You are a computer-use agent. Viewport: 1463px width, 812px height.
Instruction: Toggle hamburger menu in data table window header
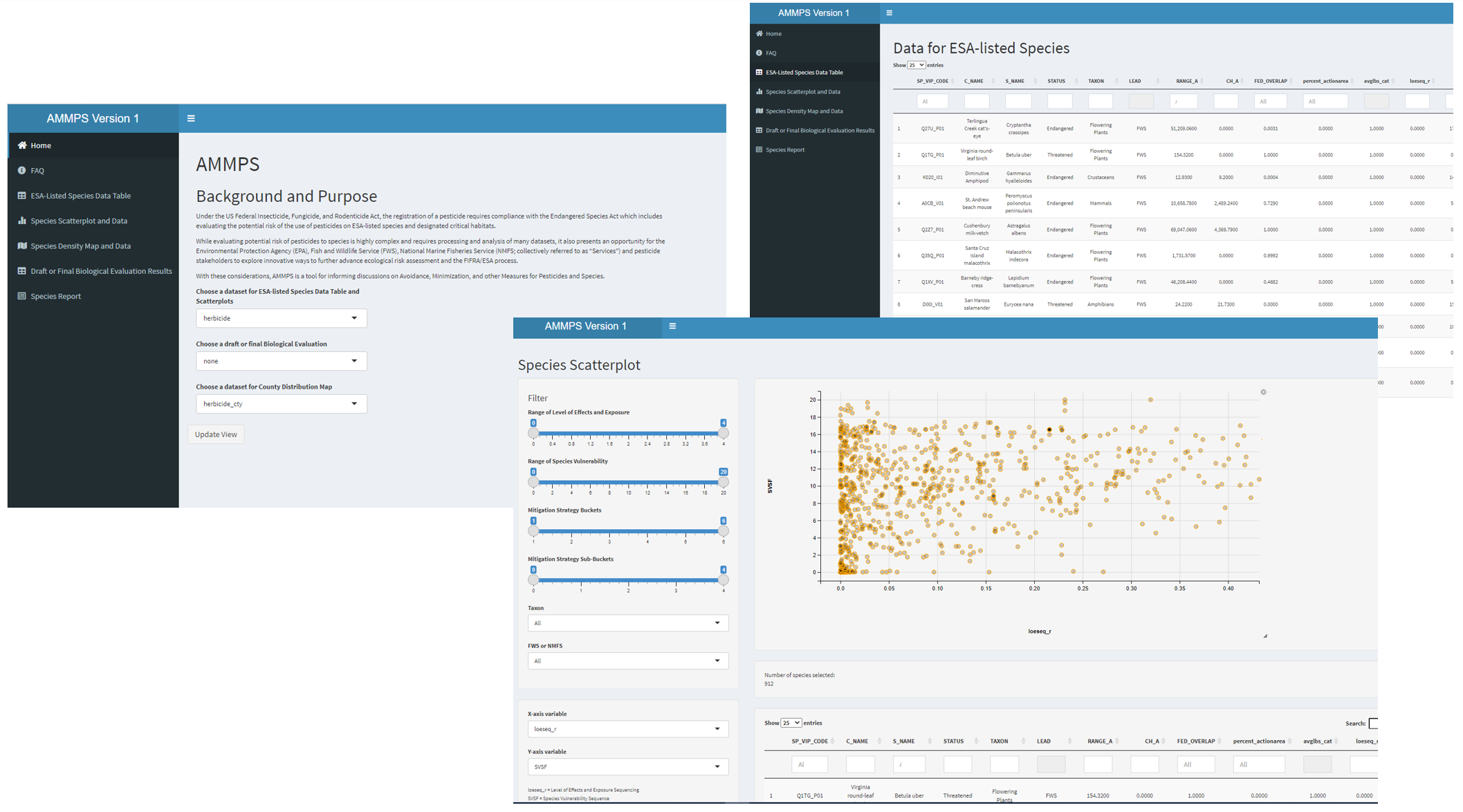tap(890, 12)
